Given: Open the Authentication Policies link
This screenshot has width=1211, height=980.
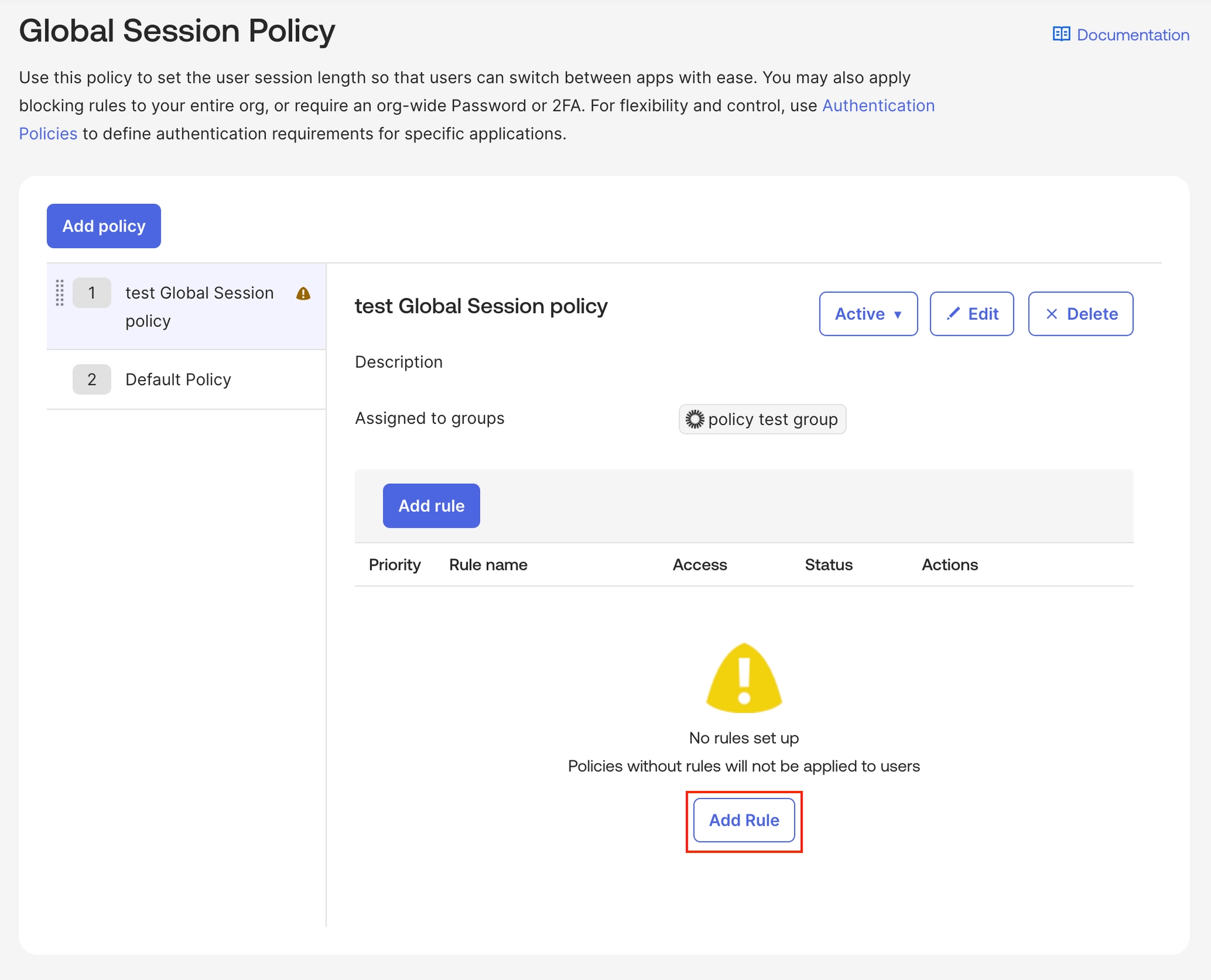Looking at the screenshot, I should pyautogui.click(x=878, y=106).
